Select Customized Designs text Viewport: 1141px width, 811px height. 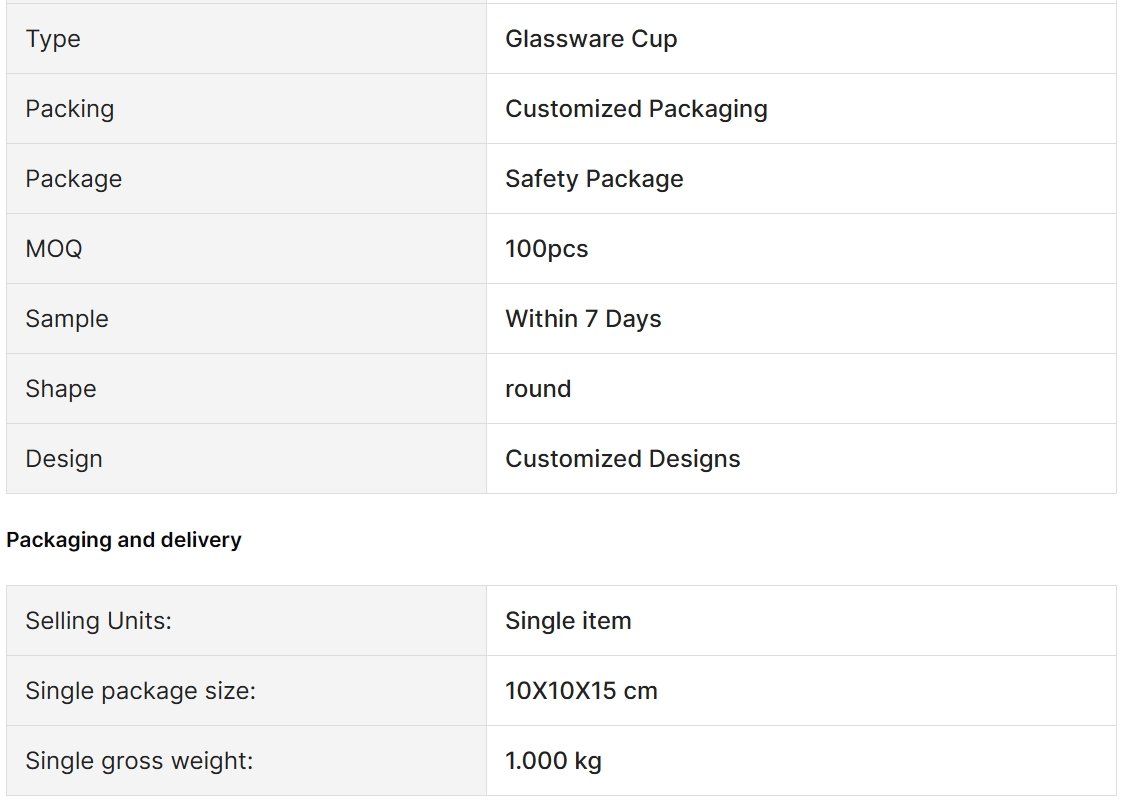(622, 459)
